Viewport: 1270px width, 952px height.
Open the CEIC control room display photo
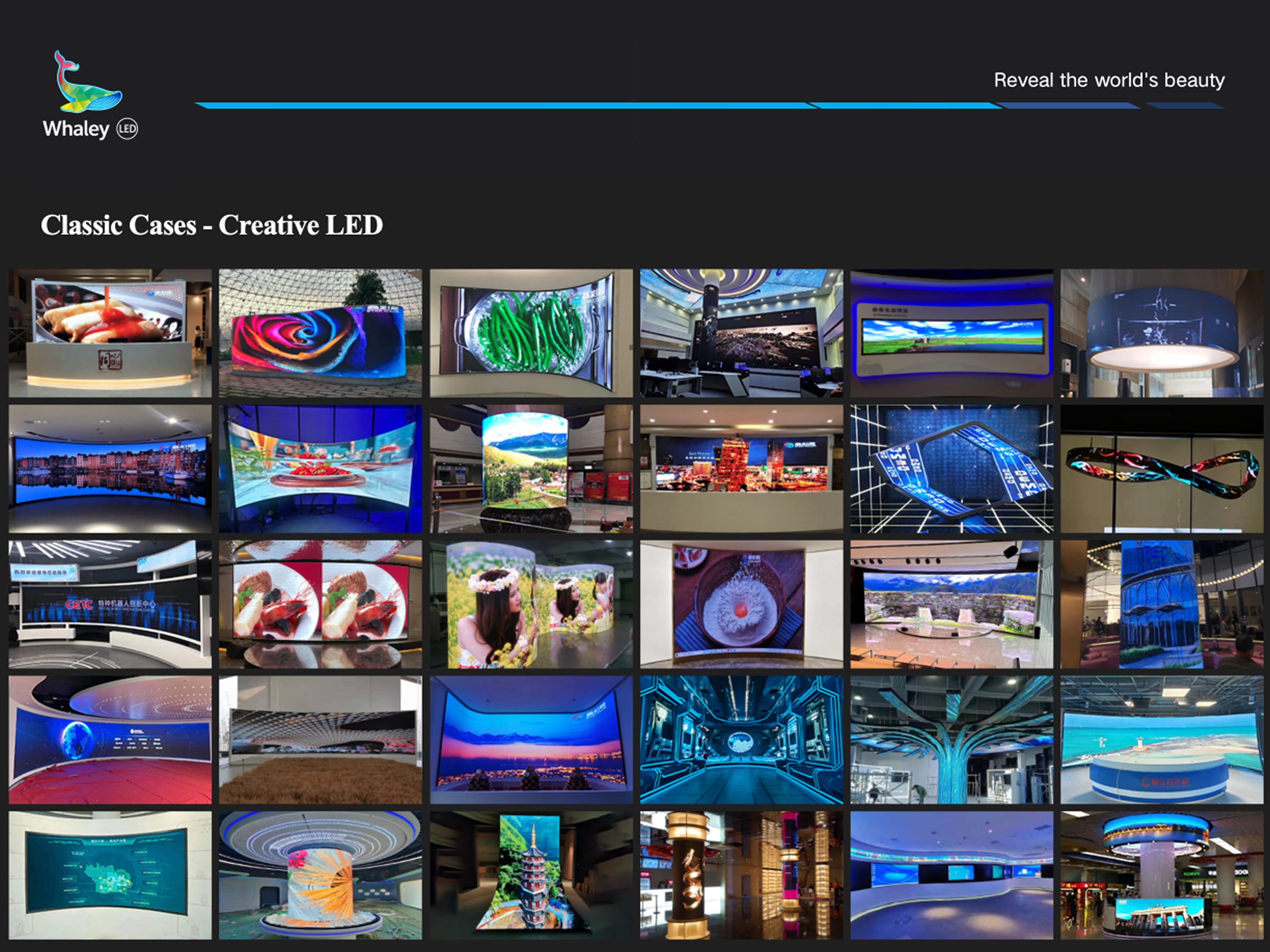110,603
